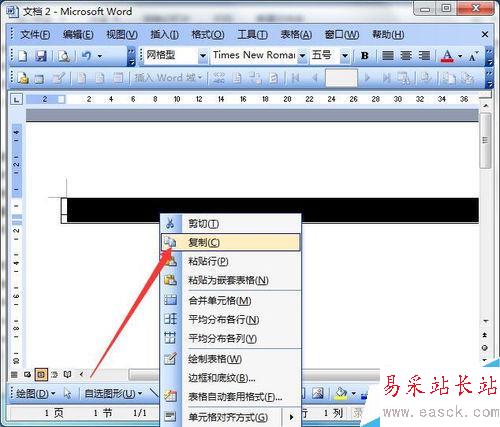Open the 表格(A) menu
500x427 pixels.
(296, 35)
